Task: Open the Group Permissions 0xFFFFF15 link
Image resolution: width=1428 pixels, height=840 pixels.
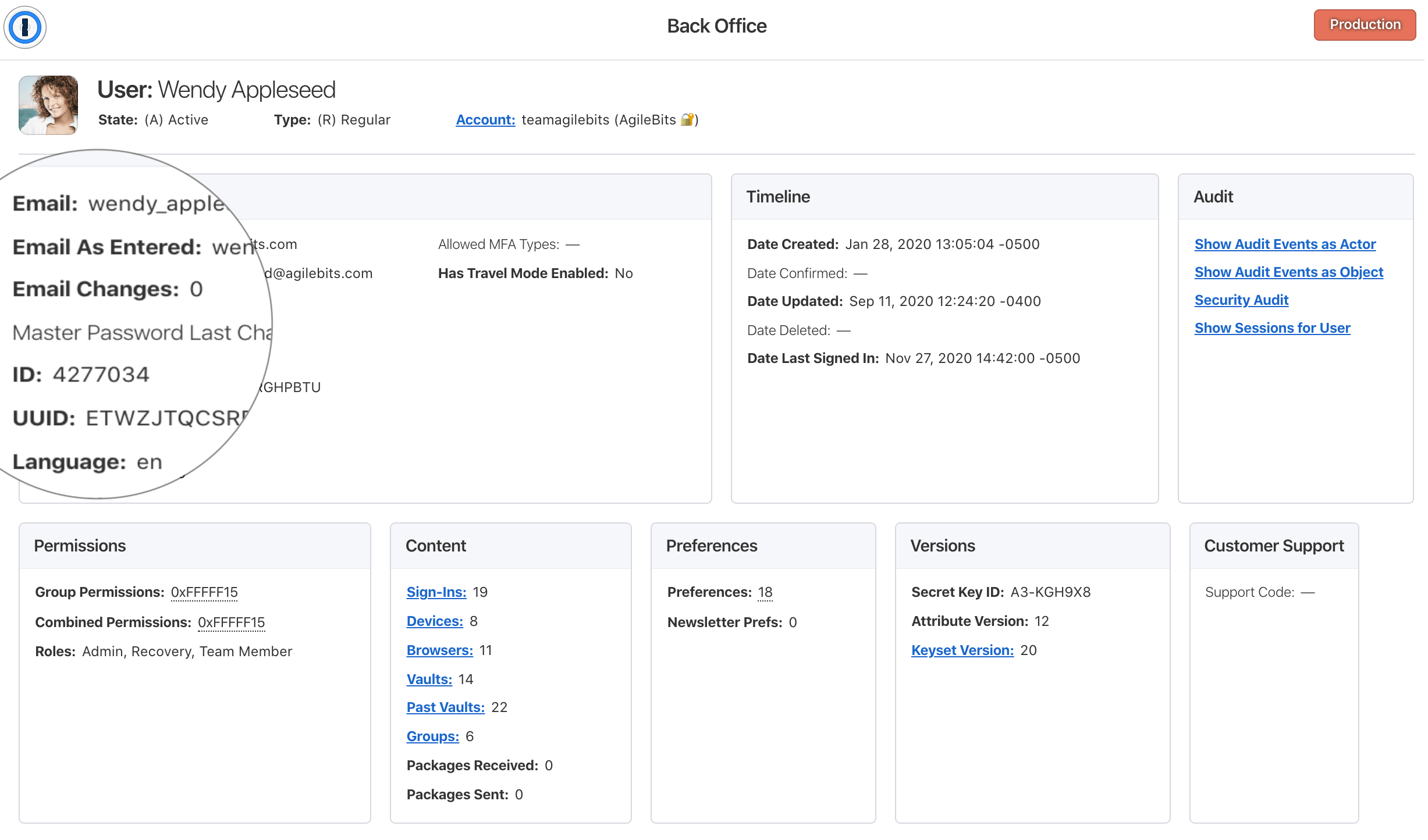Action: coord(203,592)
